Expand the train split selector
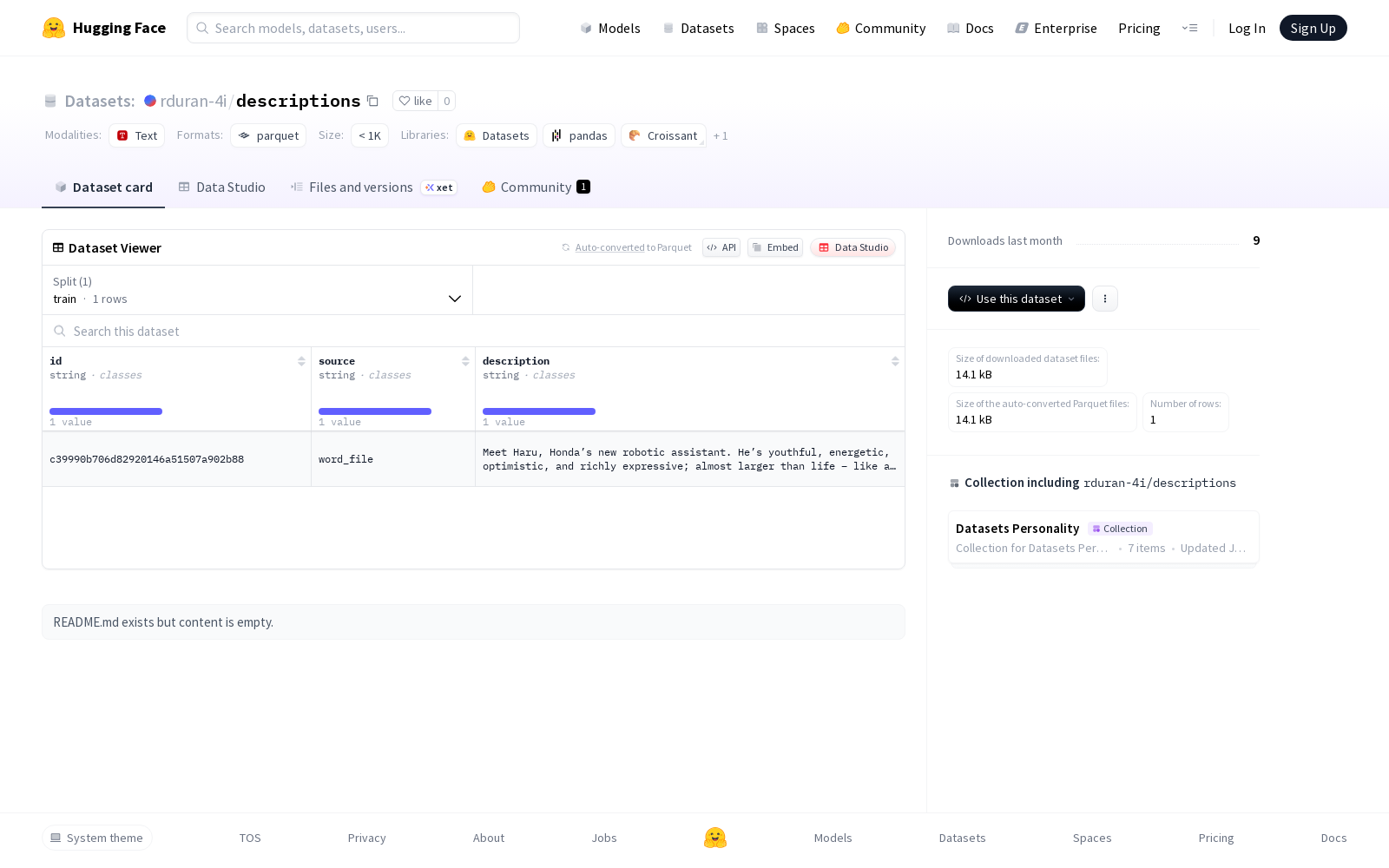This screenshot has height=868, width=1389. tap(258, 290)
